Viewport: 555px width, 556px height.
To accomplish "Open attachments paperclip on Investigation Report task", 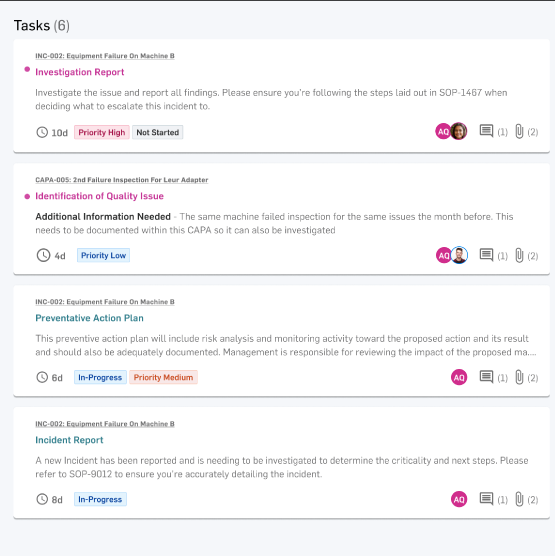I will pos(519,131).
